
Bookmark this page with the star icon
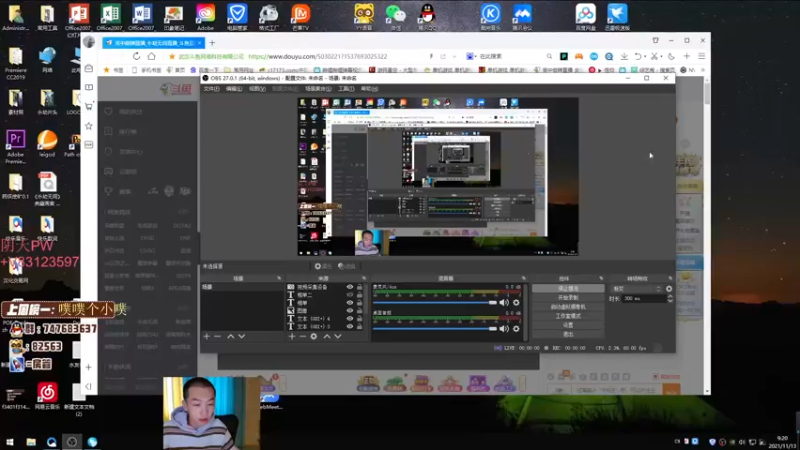coord(172,57)
